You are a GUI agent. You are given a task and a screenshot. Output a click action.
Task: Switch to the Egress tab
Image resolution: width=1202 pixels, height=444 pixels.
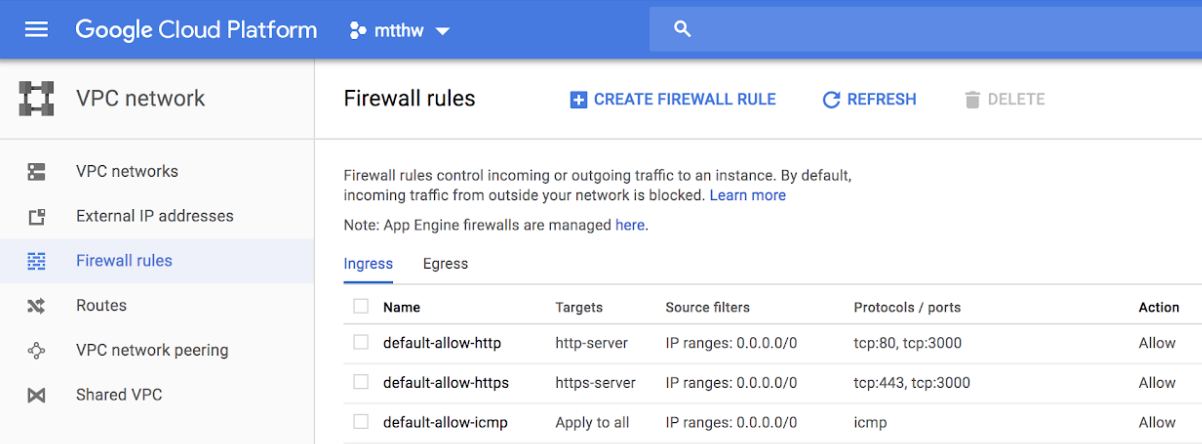tap(445, 264)
